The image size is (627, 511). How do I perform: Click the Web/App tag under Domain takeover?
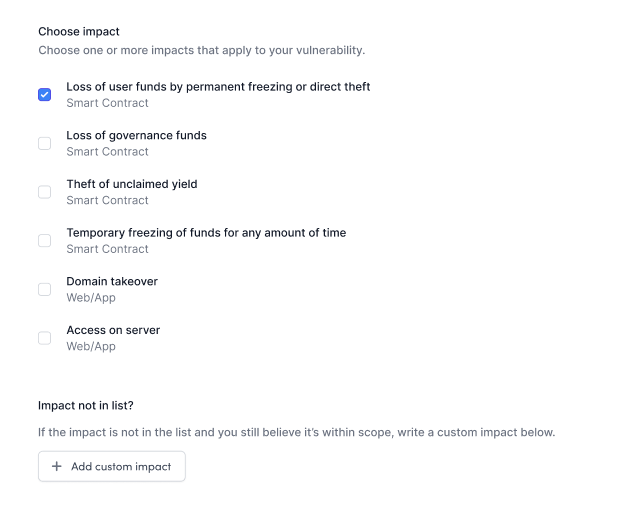point(91,298)
